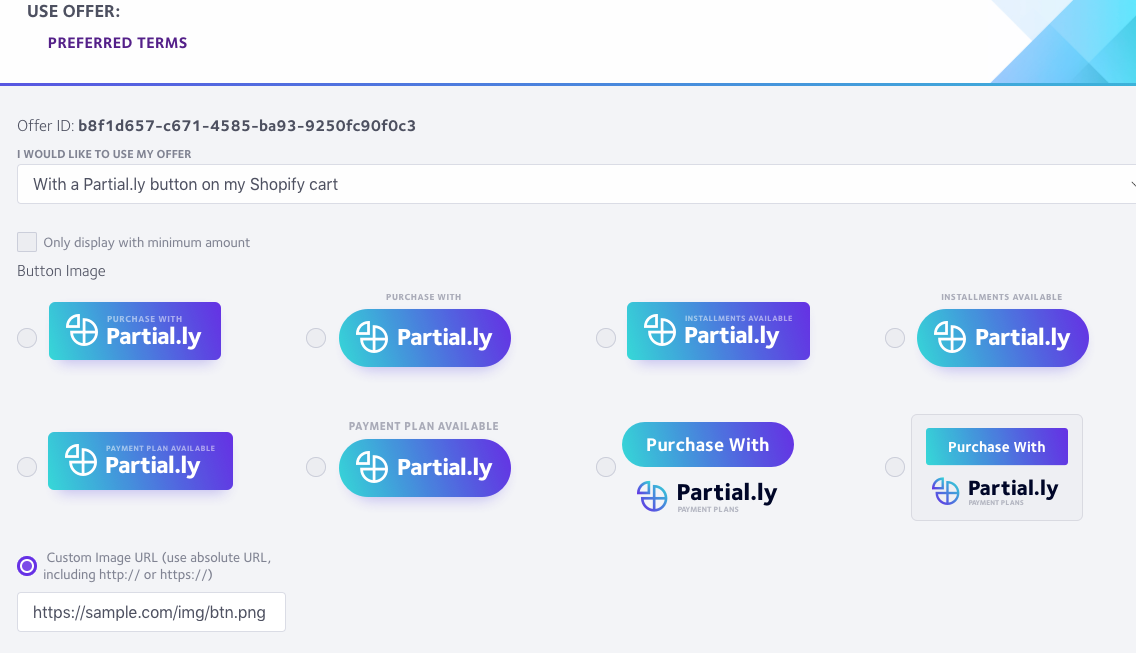This screenshot has width=1136, height=653.
Task: Click pill Partial.ly image under Payment Plan Available caption
Action: click(x=425, y=467)
